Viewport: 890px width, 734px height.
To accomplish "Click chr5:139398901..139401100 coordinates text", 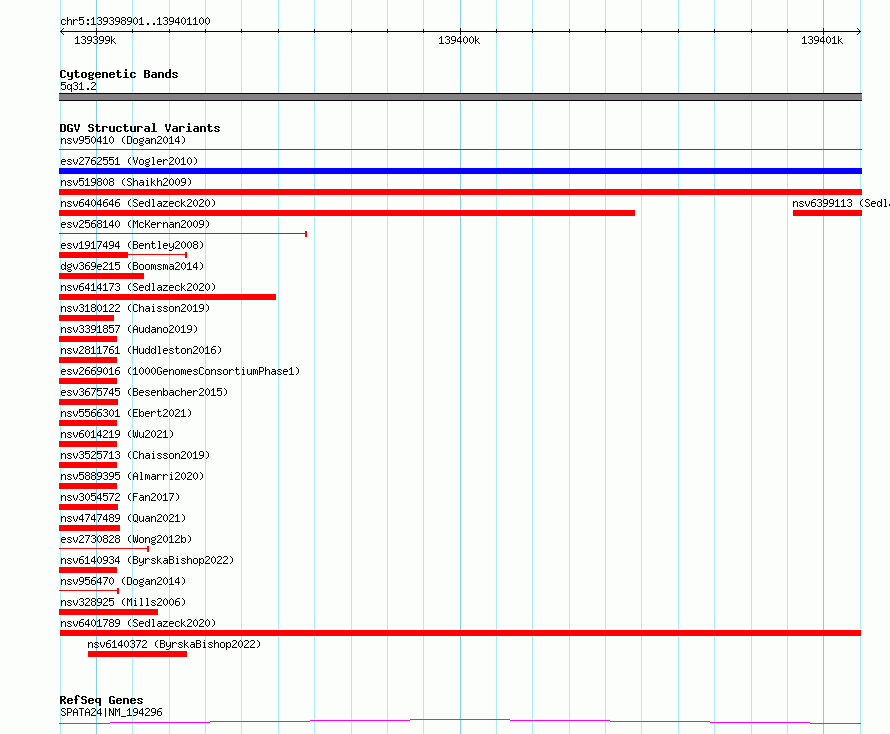I will pyautogui.click(x=135, y=22).
